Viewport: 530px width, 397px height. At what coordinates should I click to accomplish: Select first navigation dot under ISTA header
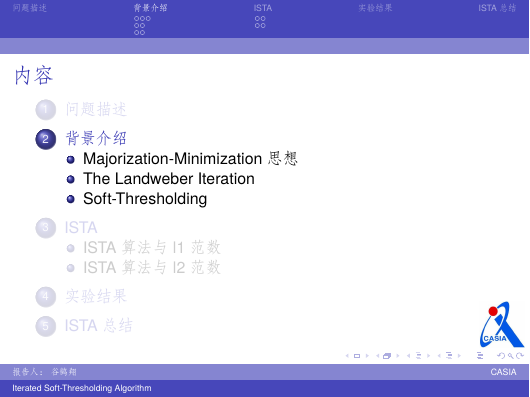pyautogui.click(x=257, y=19)
